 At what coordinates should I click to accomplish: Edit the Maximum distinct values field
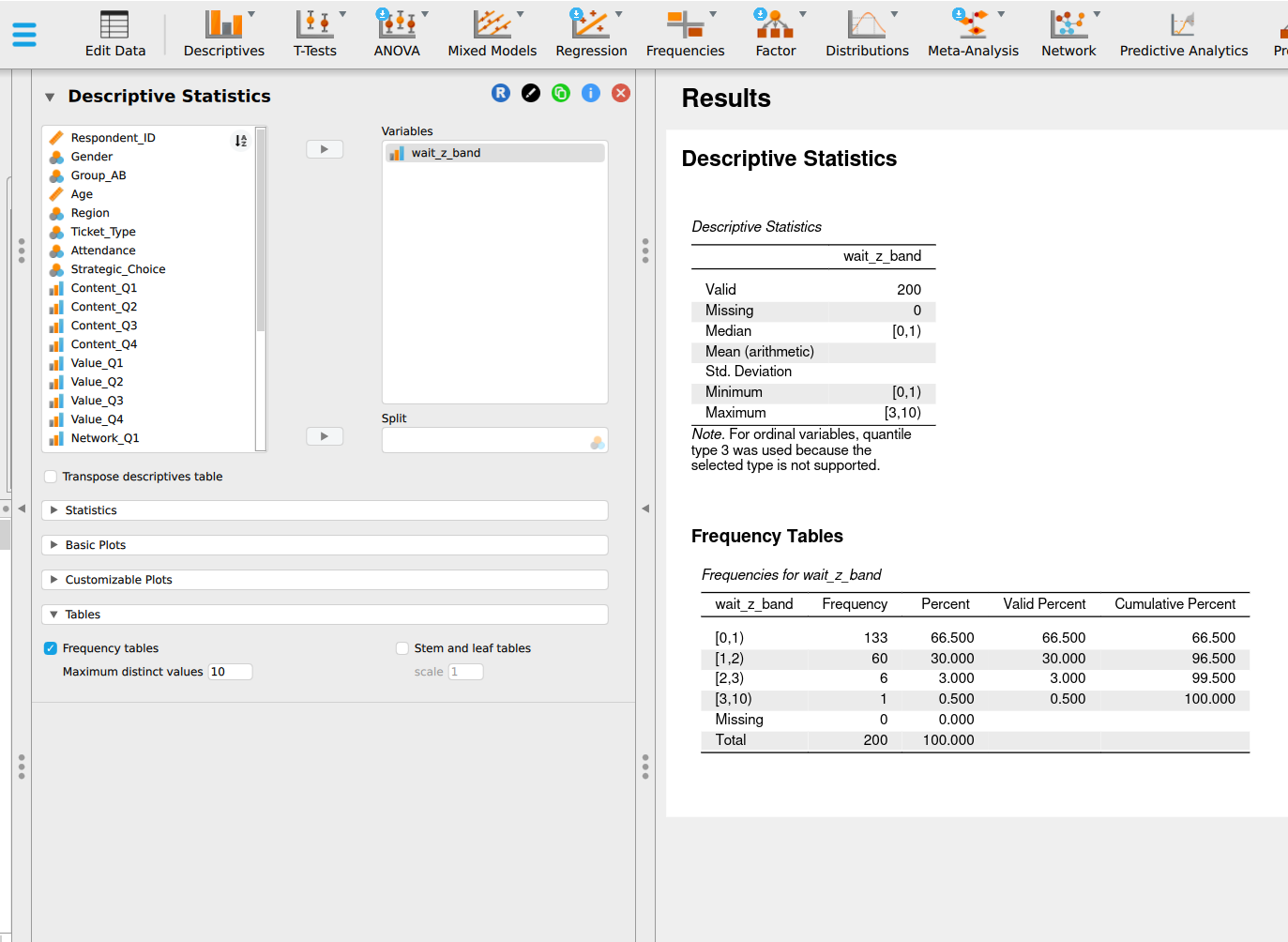(x=230, y=672)
